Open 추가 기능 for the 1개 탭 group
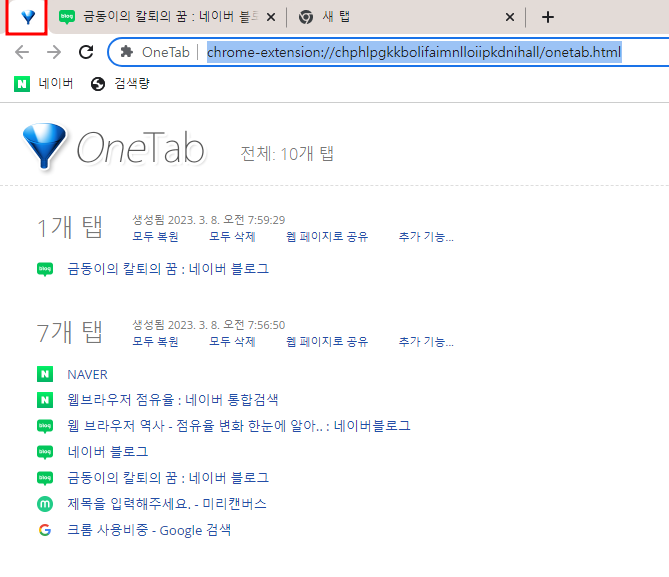This screenshot has height=577, width=669. click(x=426, y=236)
